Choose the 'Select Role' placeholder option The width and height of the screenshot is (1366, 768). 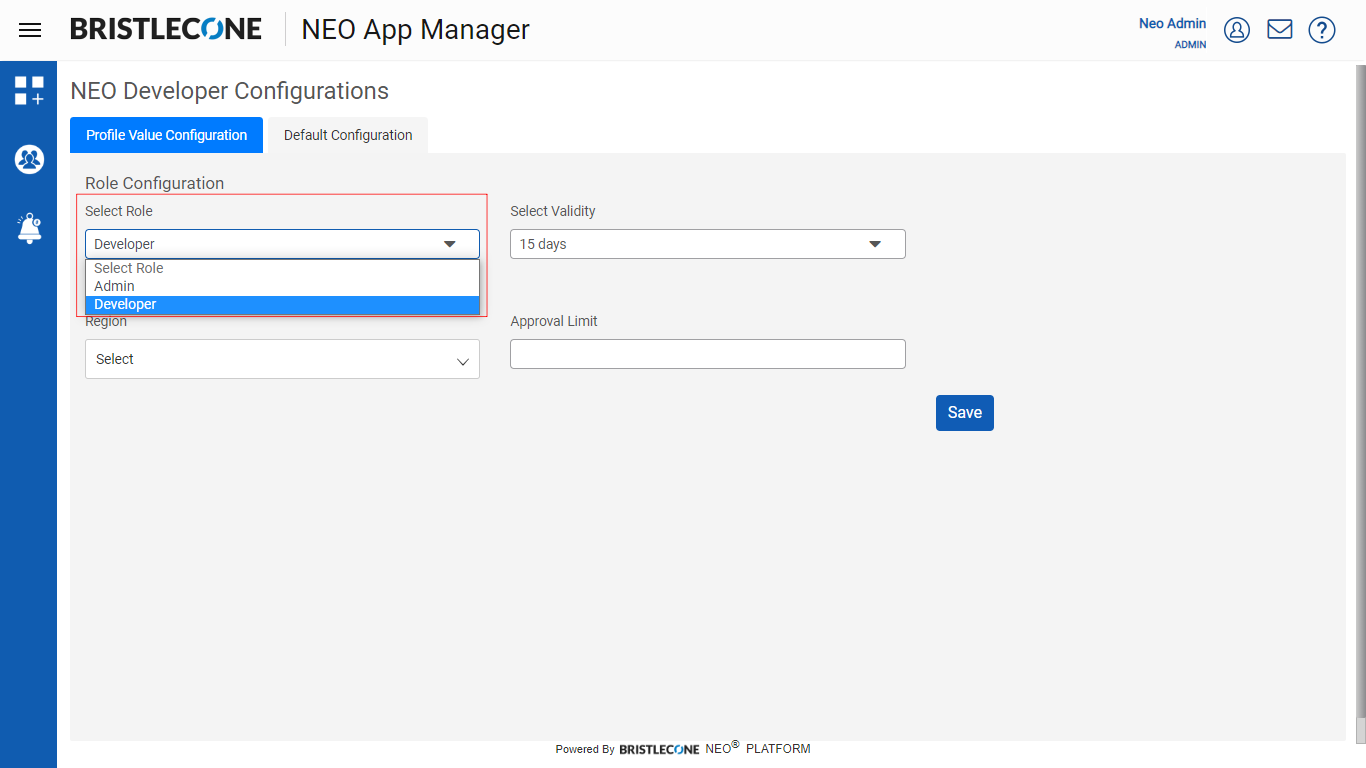coord(282,268)
